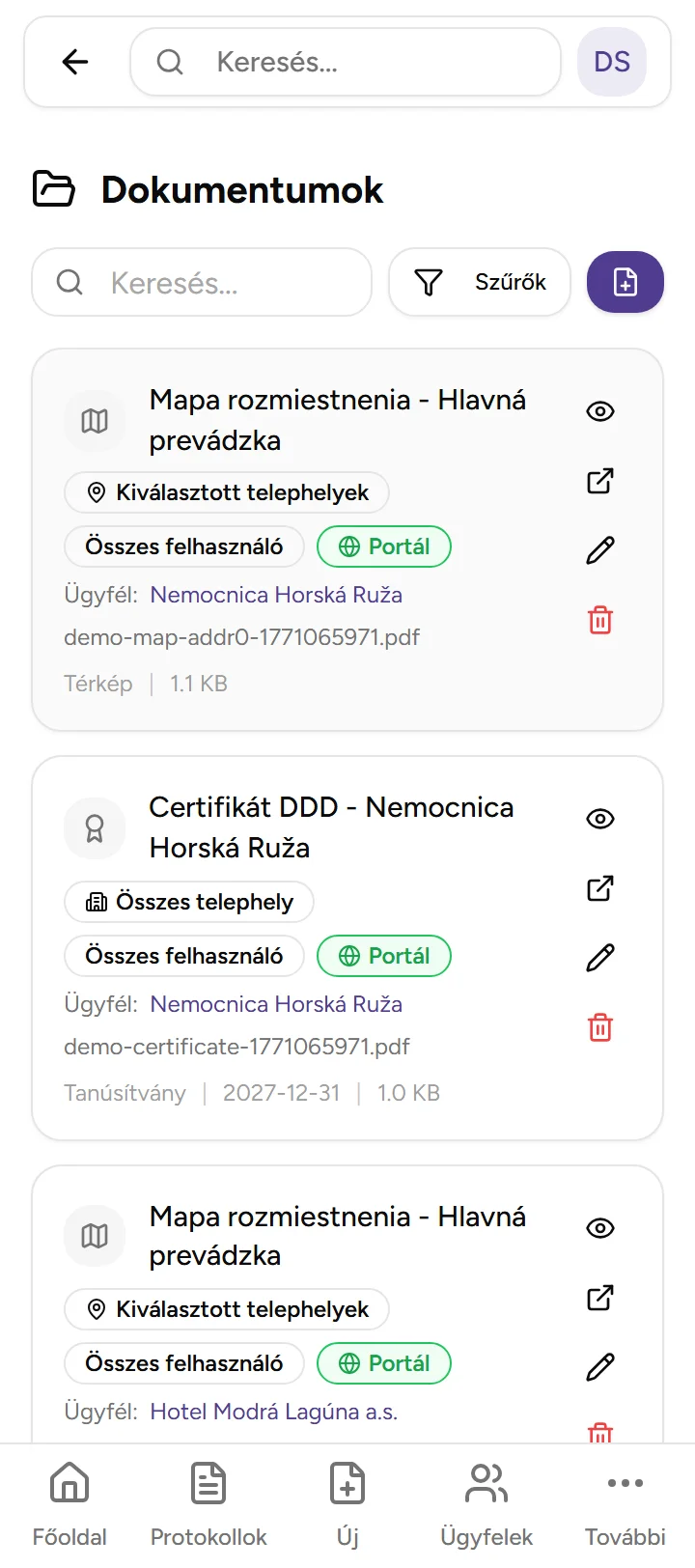Tap the back arrow in the header
The height and width of the screenshot is (1568, 695).
tap(73, 61)
